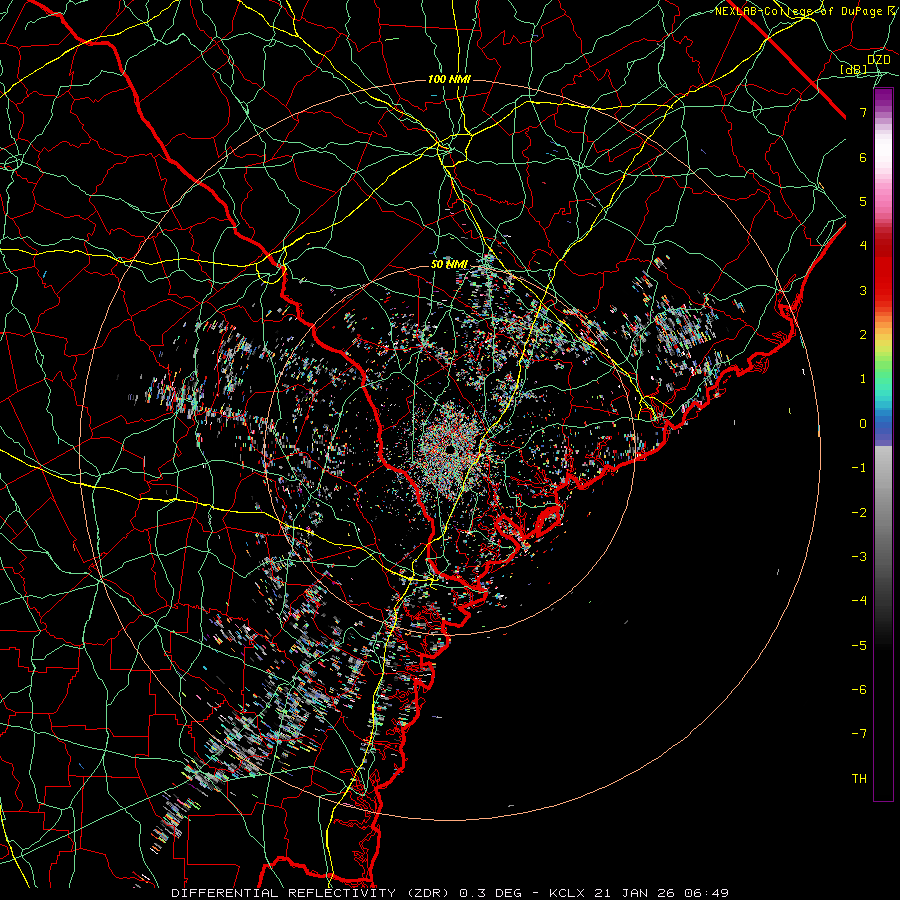Click the -7 value on color scale
This screenshot has height=900, width=900.
tap(859, 734)
